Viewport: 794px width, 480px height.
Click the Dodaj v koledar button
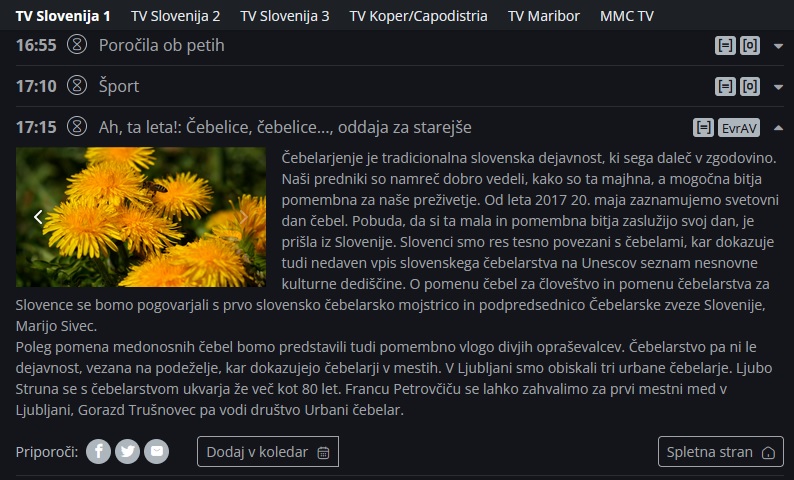(x=267, y=452)
